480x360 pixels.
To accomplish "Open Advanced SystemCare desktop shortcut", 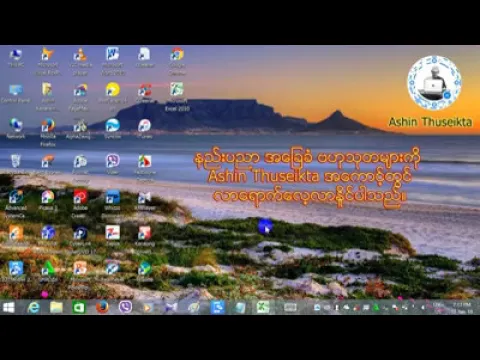I will 16,204.
